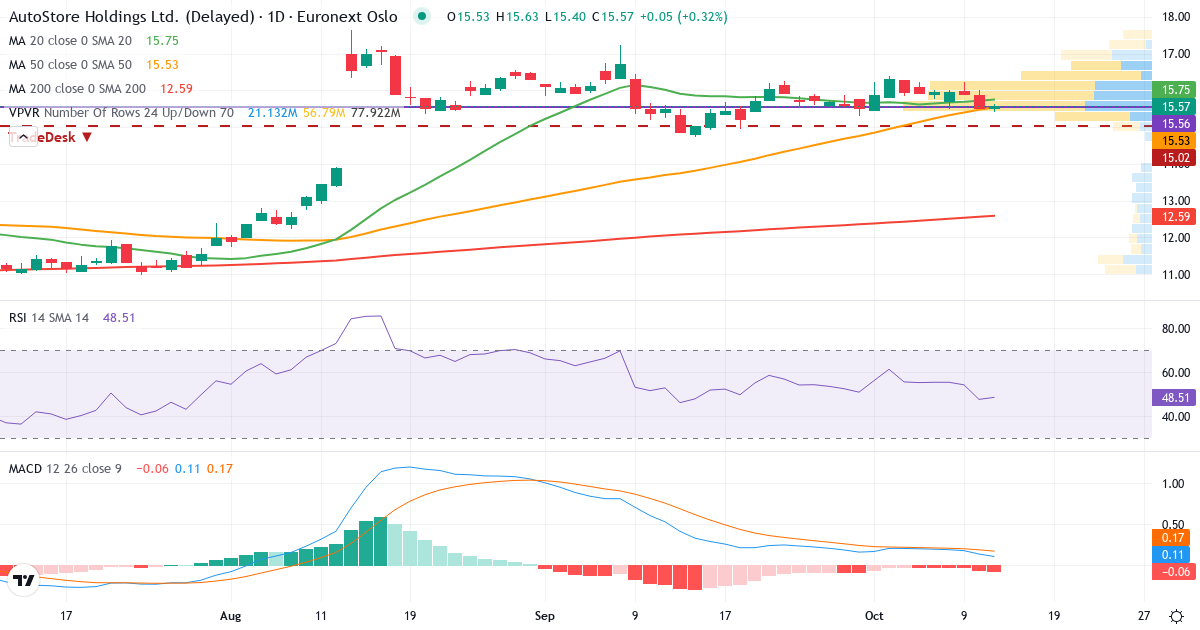This screenshot has width=1200, height=630.
Task: Click the green market status dot
Action: pyautogui.click(x=424, y=17)
